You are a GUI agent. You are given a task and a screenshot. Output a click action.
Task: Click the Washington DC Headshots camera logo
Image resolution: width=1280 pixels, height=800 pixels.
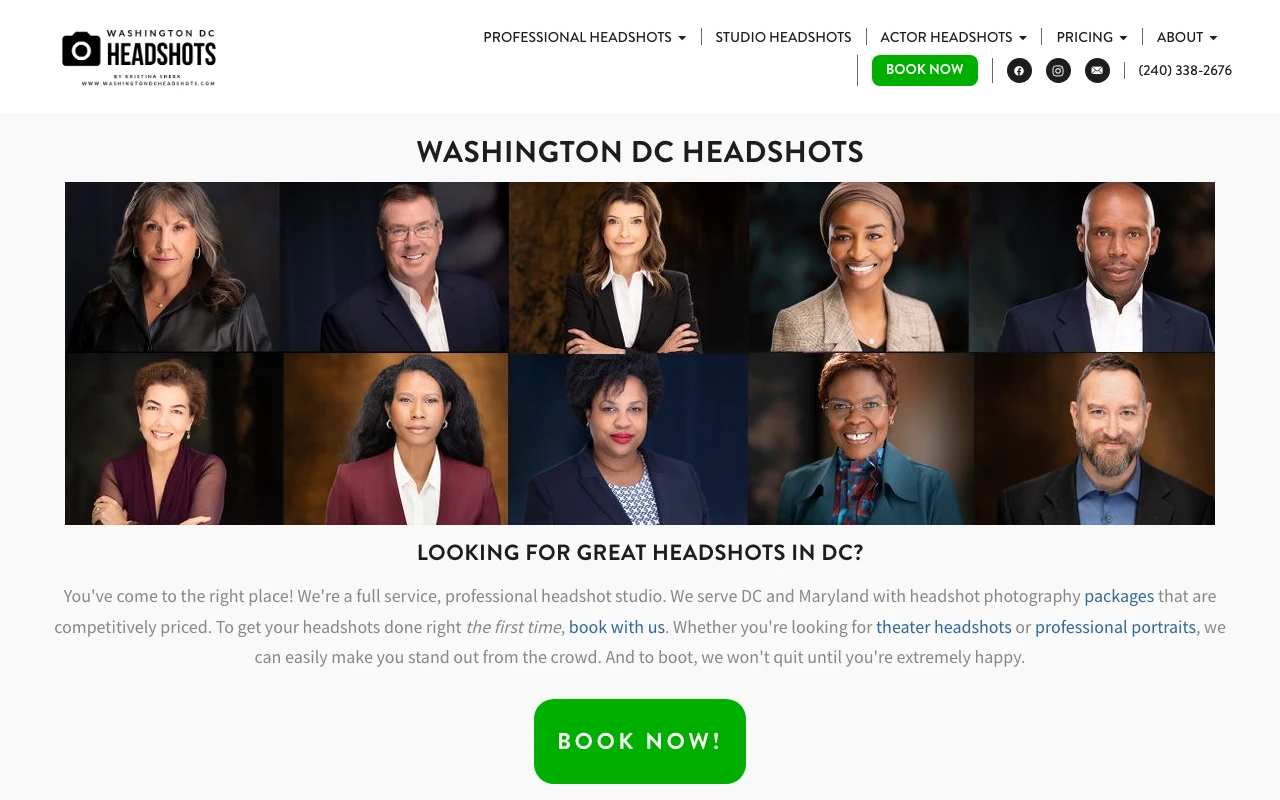pos(139,57)
